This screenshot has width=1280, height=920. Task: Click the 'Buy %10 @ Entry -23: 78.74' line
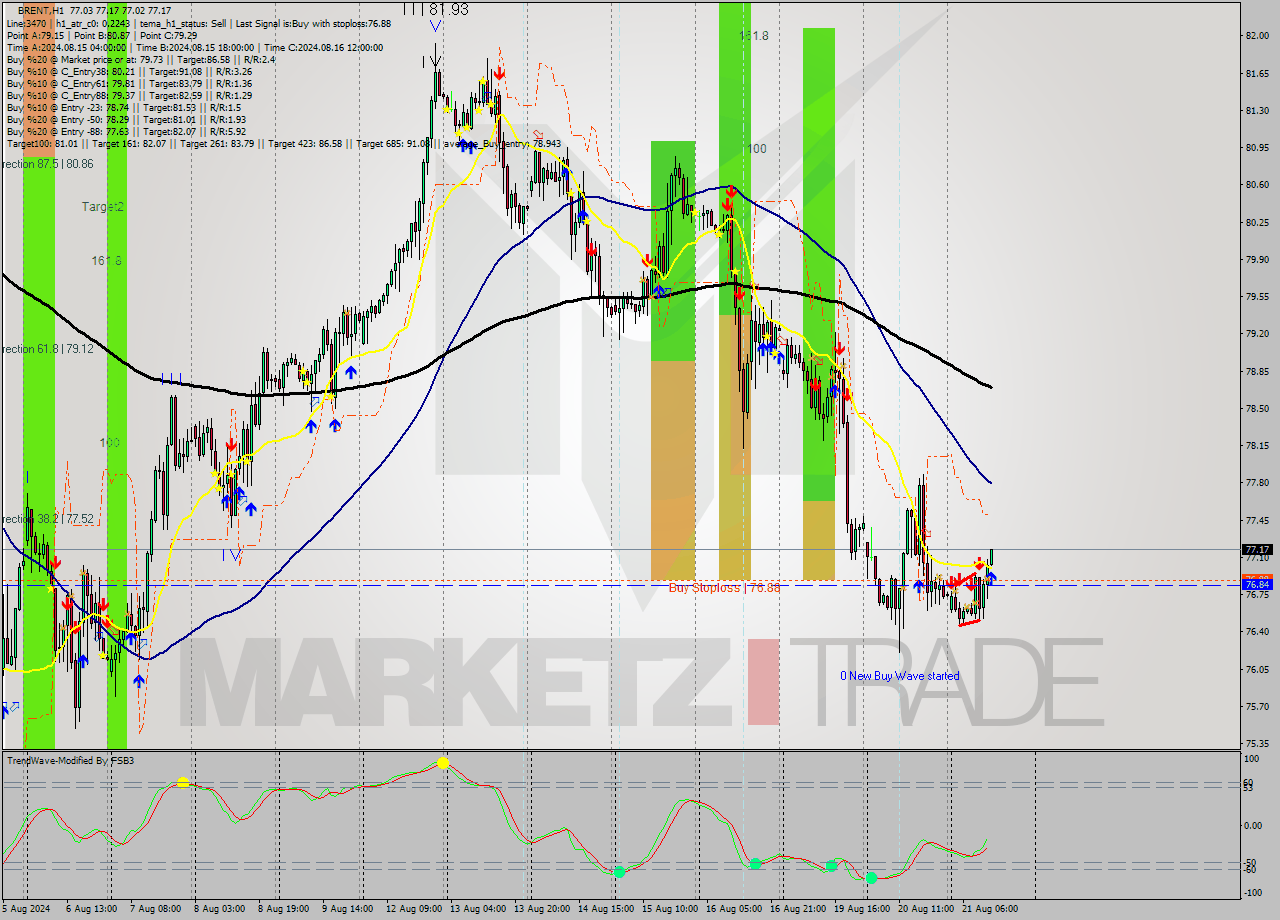(x=124, y=107)
